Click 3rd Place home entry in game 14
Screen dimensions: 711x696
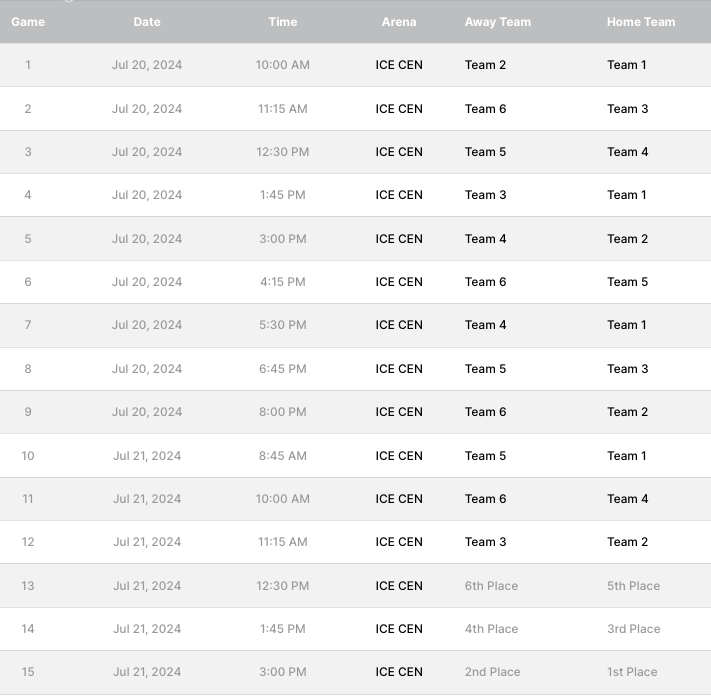click(633, 629)
